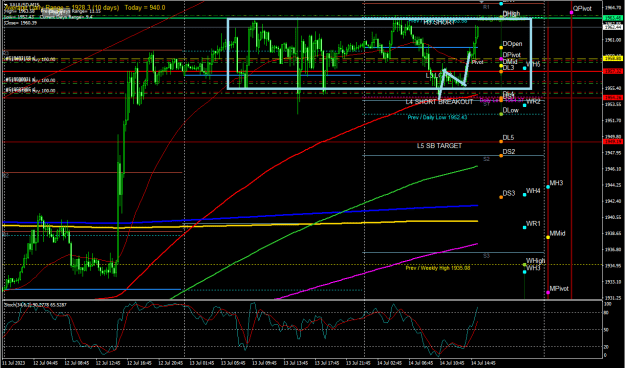The width and height of the screenshot is (625, 368).
Task: Click the yellow MMid monthly dot
Action: point(548,237)
